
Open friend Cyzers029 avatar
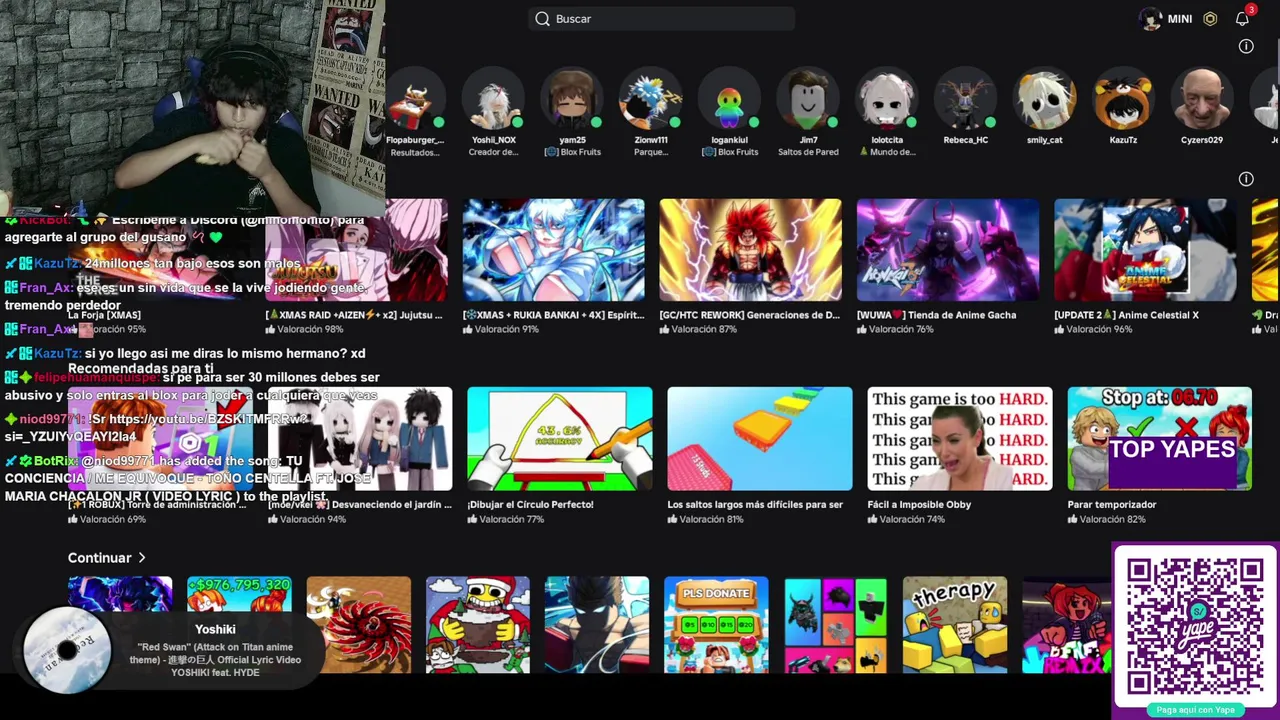[x=1201, y=99]
